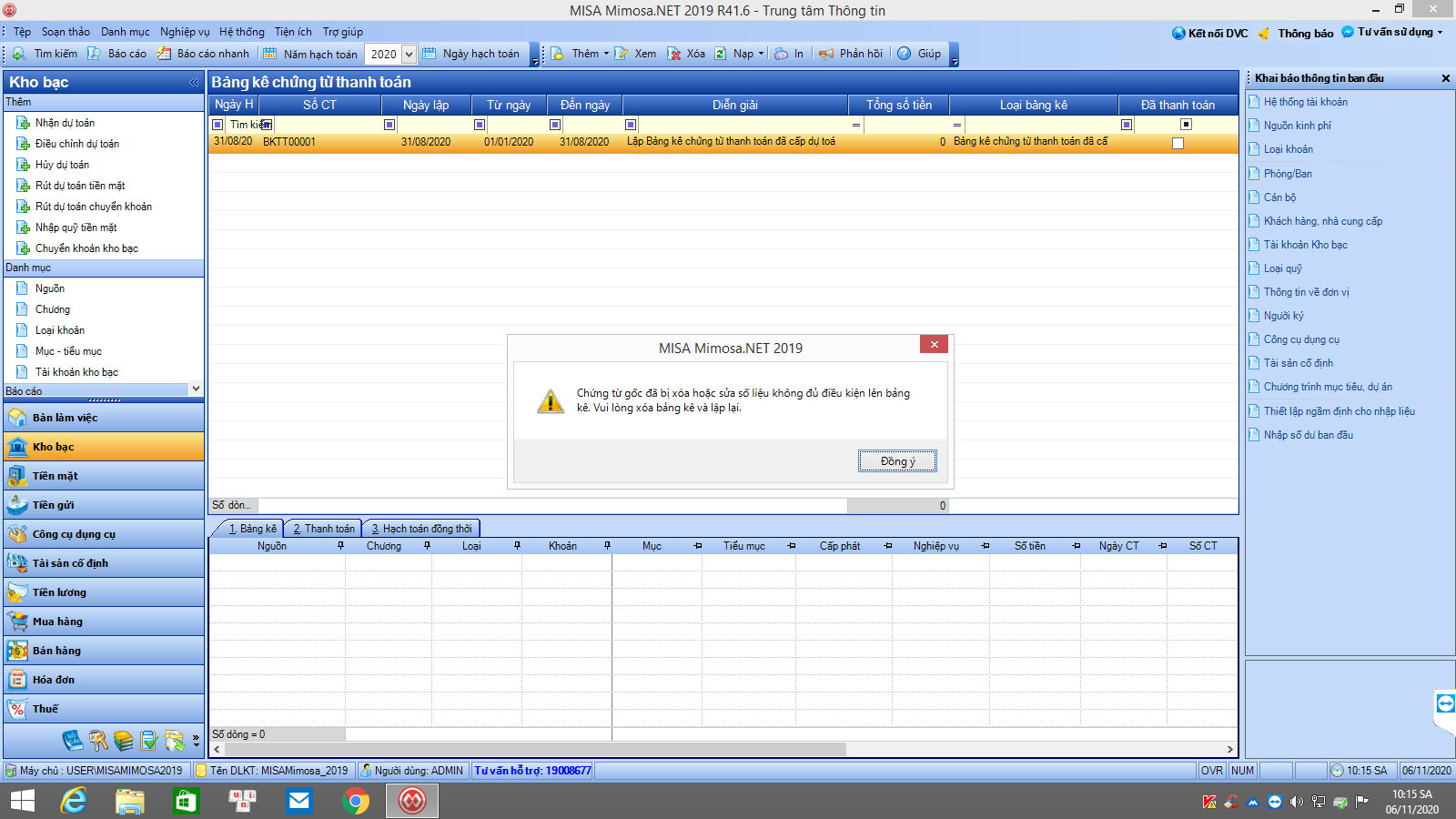The image size is (1456, 819).
Task: Click the Xem view toolbar icon
Action: click(x=622, y=54)
